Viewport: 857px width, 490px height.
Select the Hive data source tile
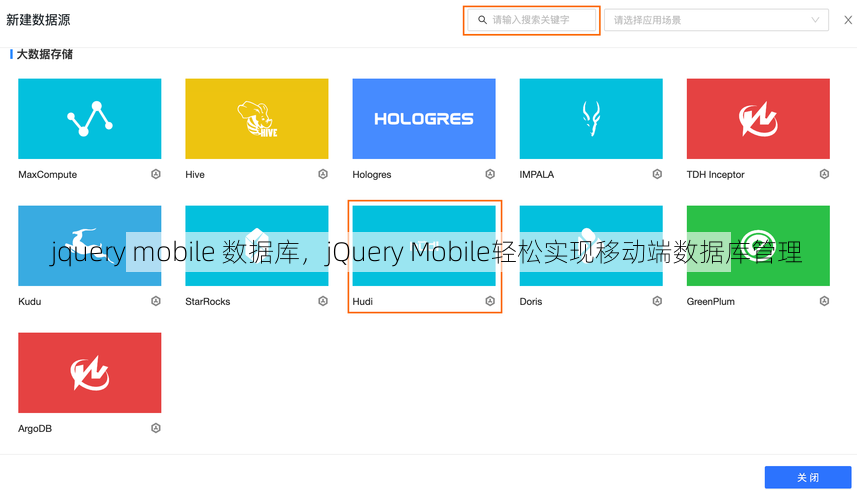click(x=257, y=119)
